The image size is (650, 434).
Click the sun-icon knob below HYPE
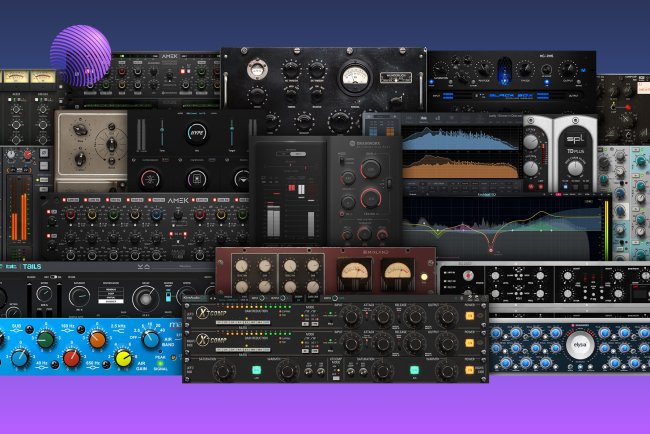tap(150, 179)
